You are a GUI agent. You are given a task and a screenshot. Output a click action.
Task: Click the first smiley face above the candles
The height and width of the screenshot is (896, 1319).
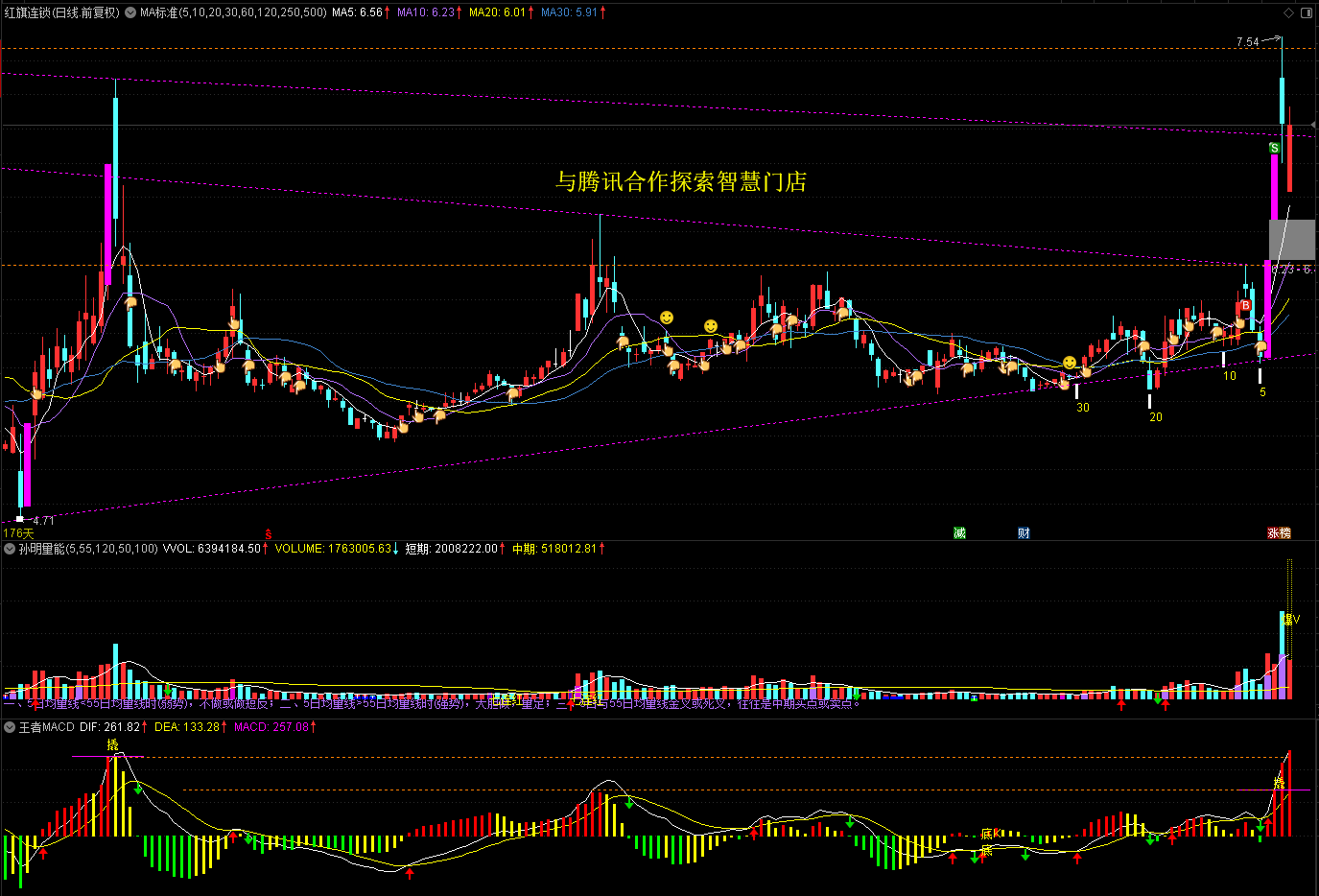click(667, 318)
